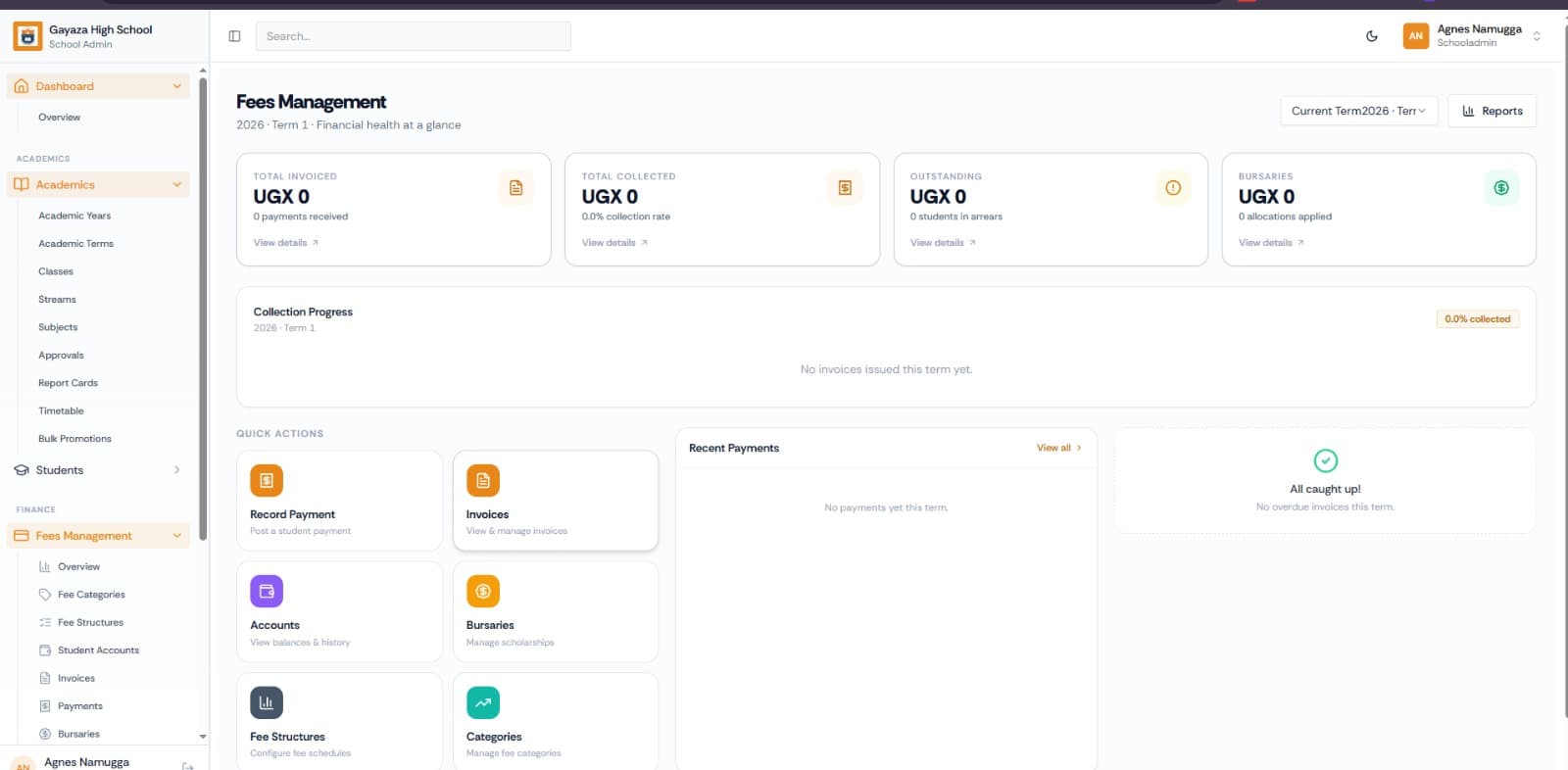1568x770 pixels.
Task: Click the Fees Management page title
Action: (312, 102)
